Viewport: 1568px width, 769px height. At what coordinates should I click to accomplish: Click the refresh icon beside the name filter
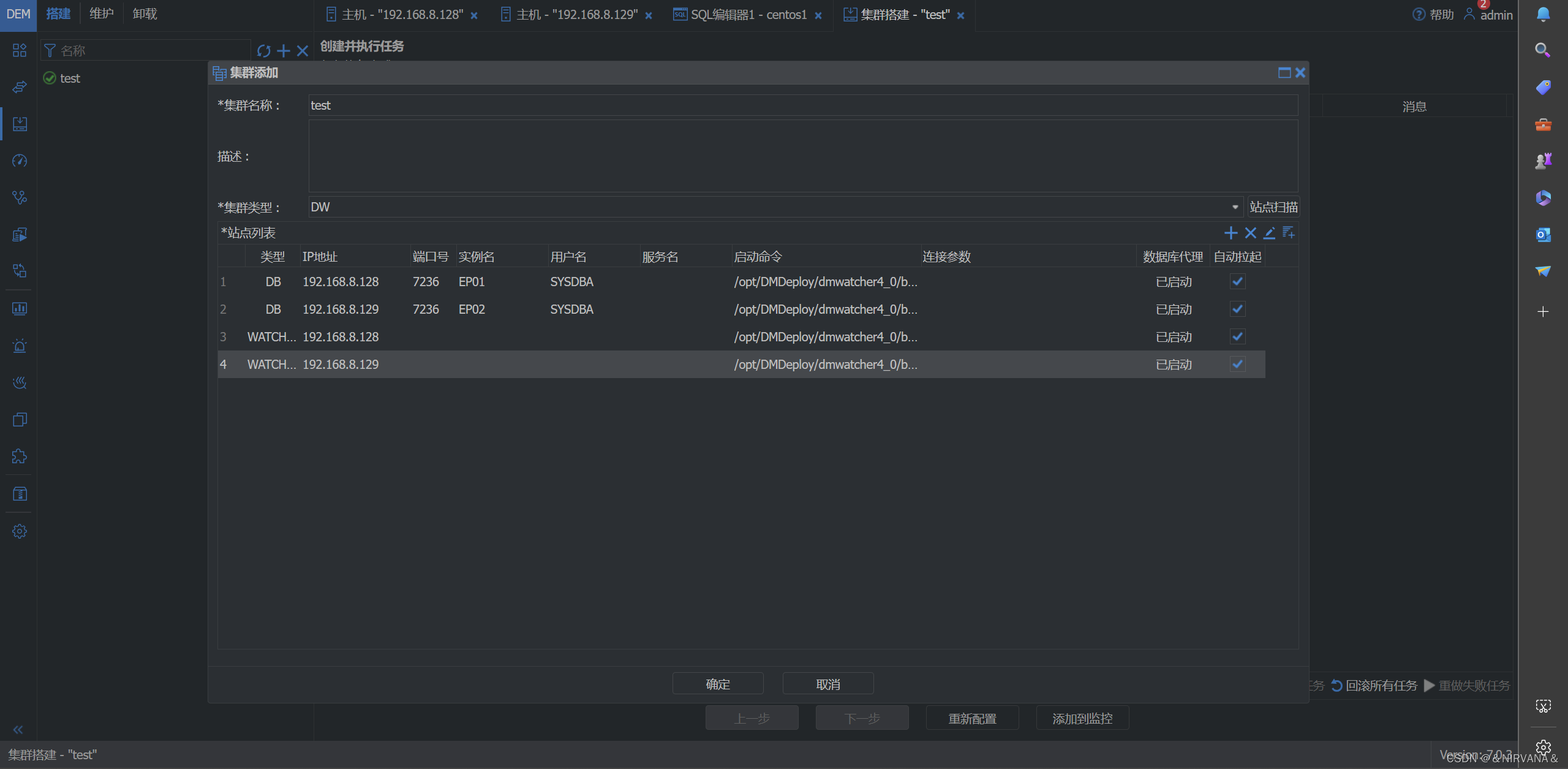tap(263, 51)
